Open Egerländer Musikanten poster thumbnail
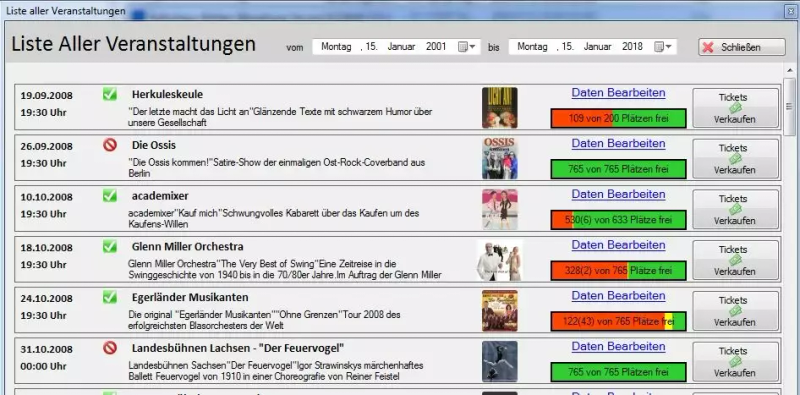 pos(499,311)
